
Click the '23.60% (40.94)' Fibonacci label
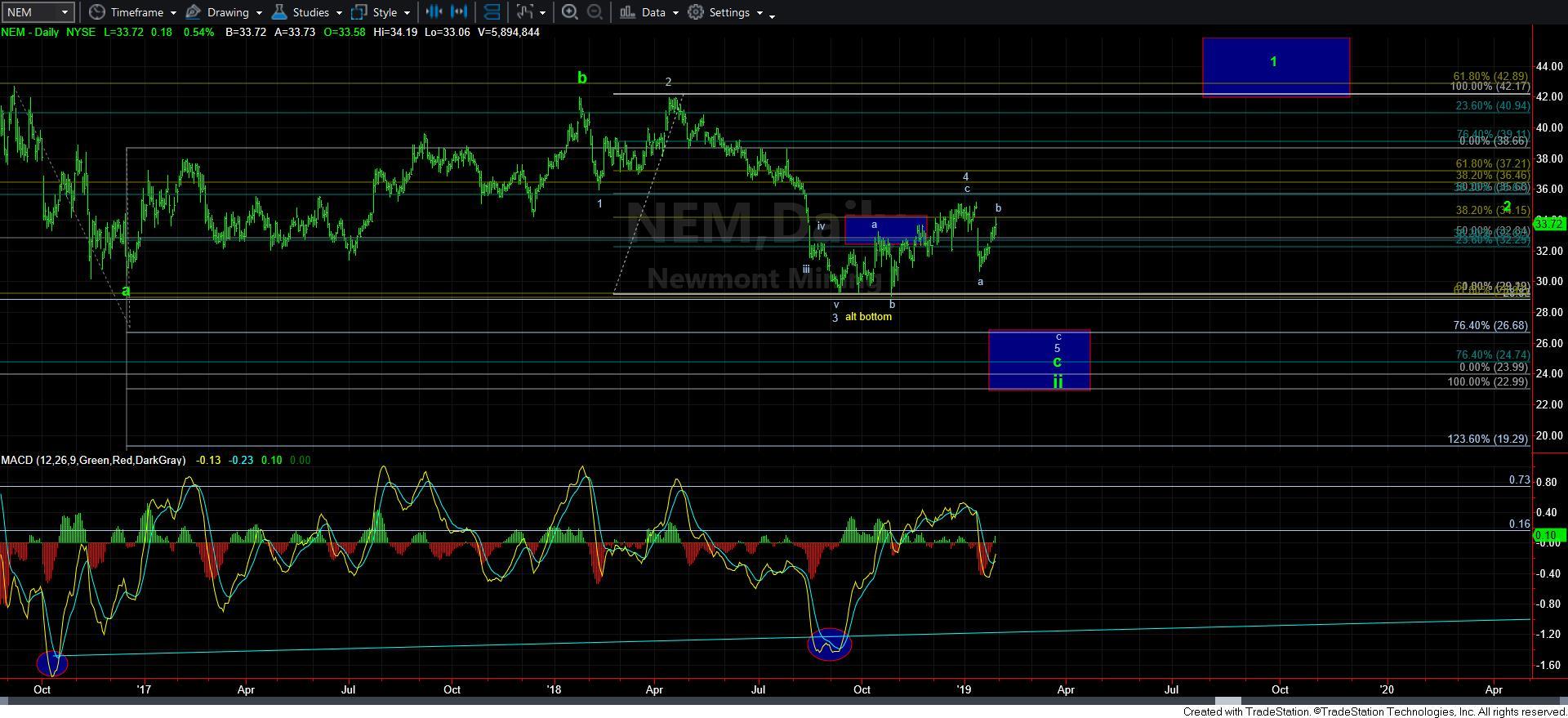[1492, 105]
